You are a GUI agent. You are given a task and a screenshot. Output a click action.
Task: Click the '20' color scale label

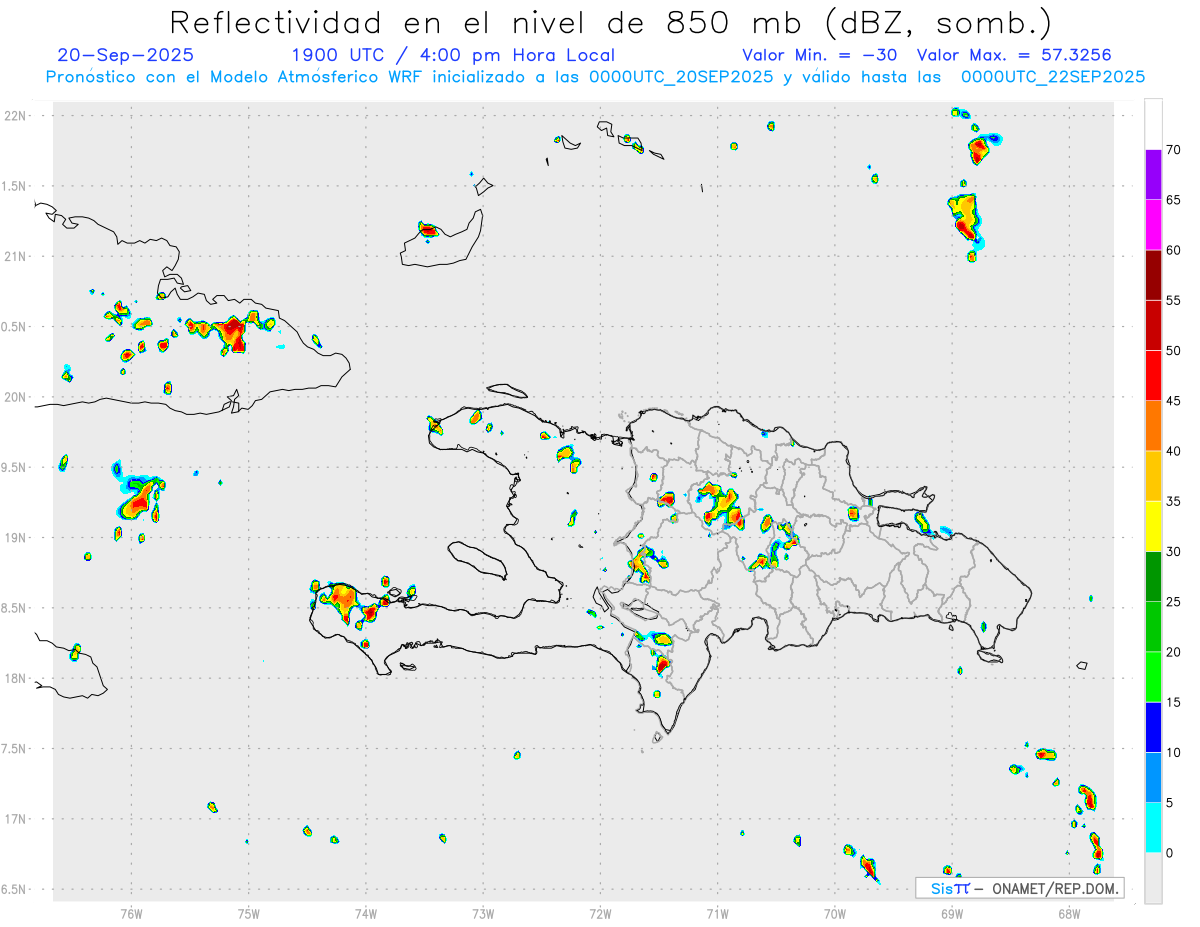(1174, 652)
